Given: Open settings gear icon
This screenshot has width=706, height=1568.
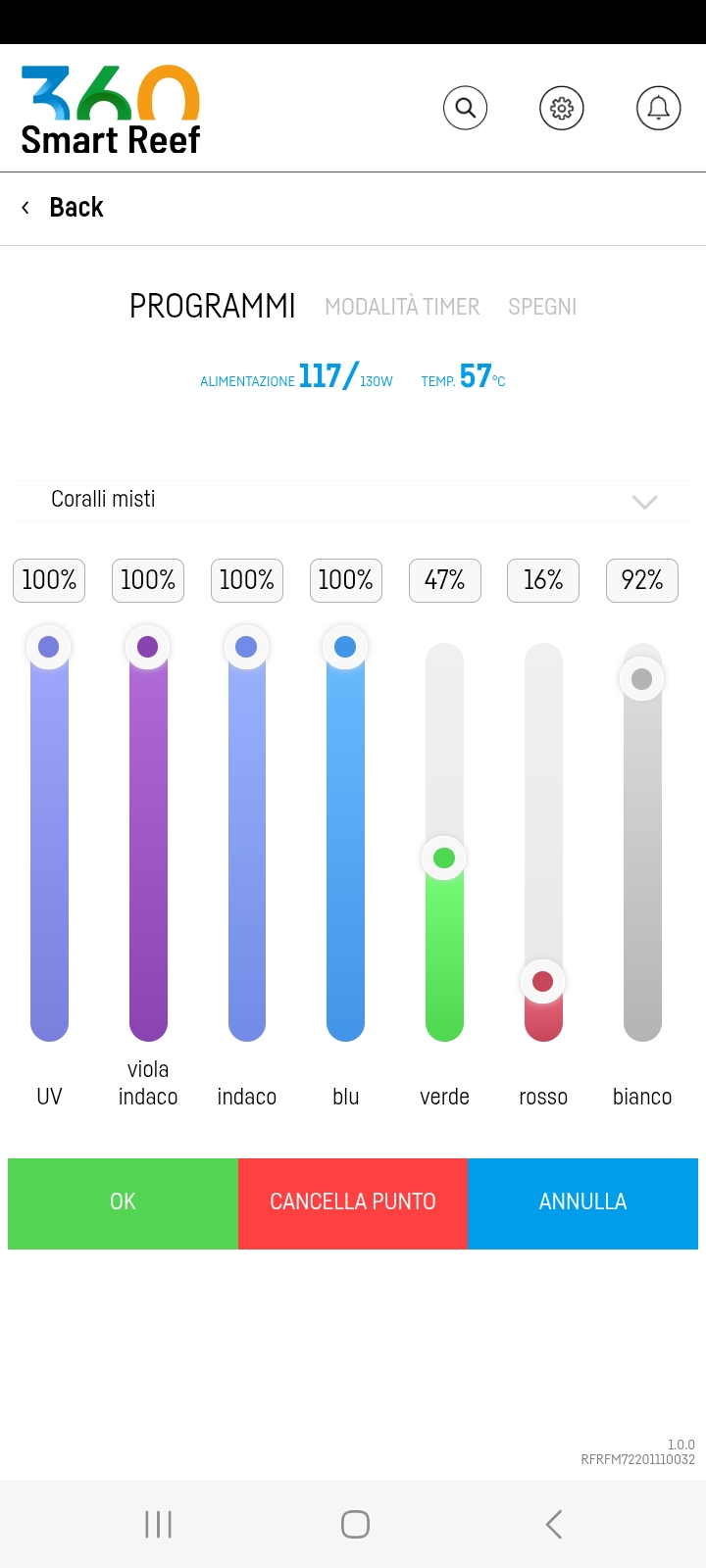Looking at the screenshot, I should click(562, 108).
